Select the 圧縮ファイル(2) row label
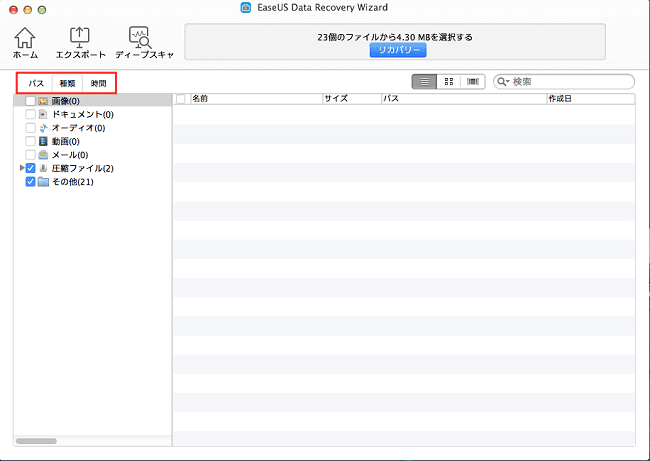 coord(82,168)
